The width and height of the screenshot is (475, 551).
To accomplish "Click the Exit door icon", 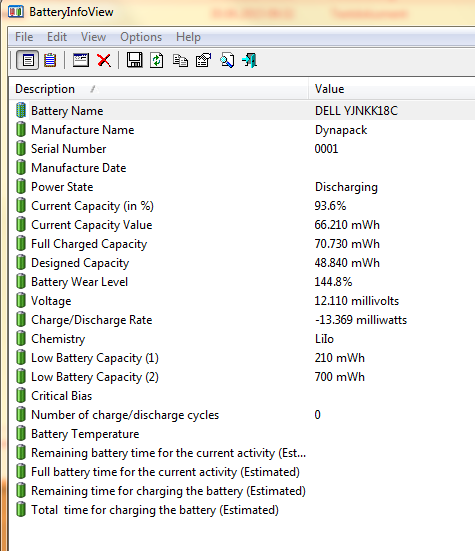I will click(x=250, y=60).
